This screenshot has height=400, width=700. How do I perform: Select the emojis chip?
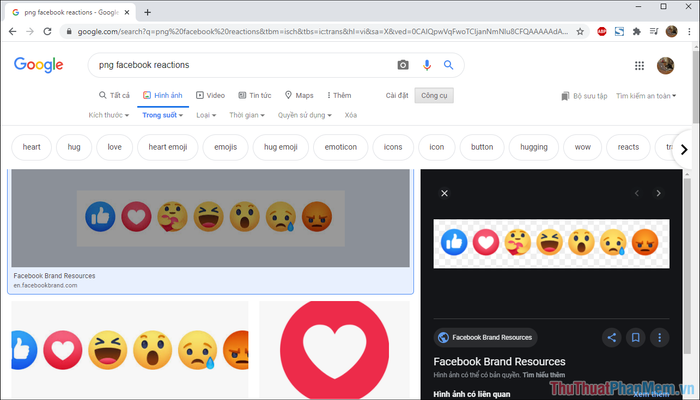click(x=225, y=147)
